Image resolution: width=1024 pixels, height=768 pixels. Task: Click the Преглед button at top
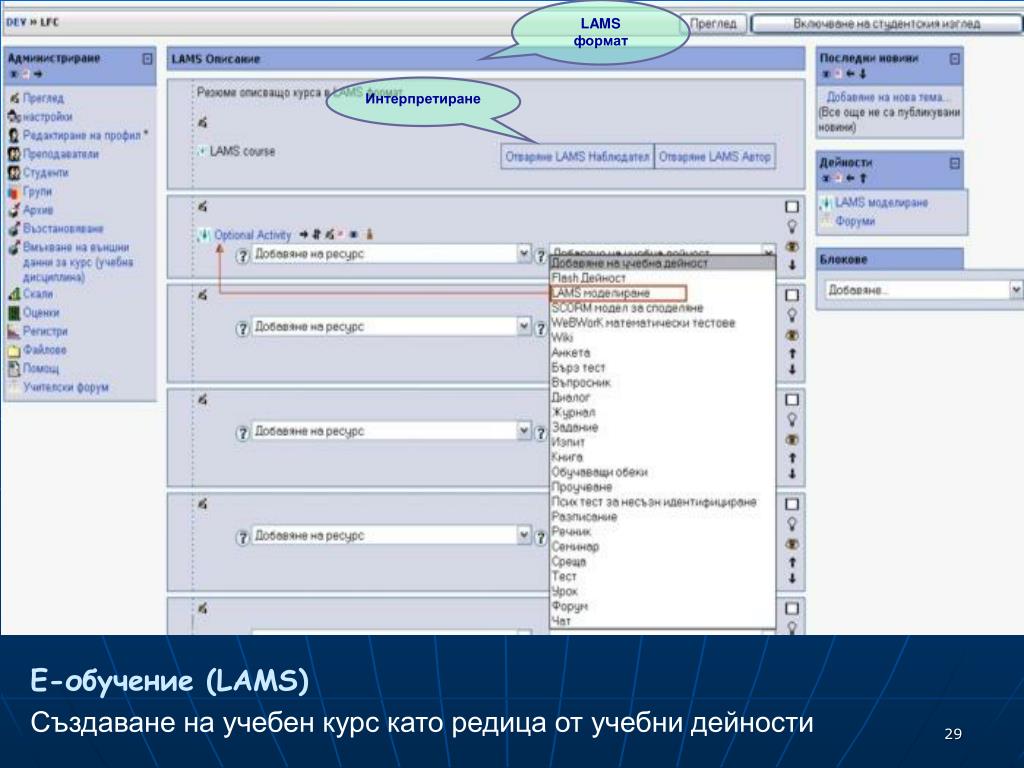pyautogui.click(x=714, y=24)
